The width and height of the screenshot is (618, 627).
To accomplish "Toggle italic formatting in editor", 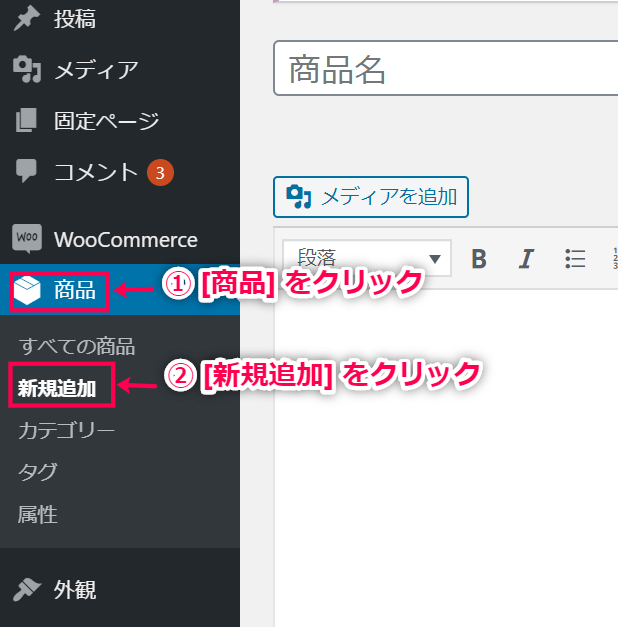I will point(526,259).
